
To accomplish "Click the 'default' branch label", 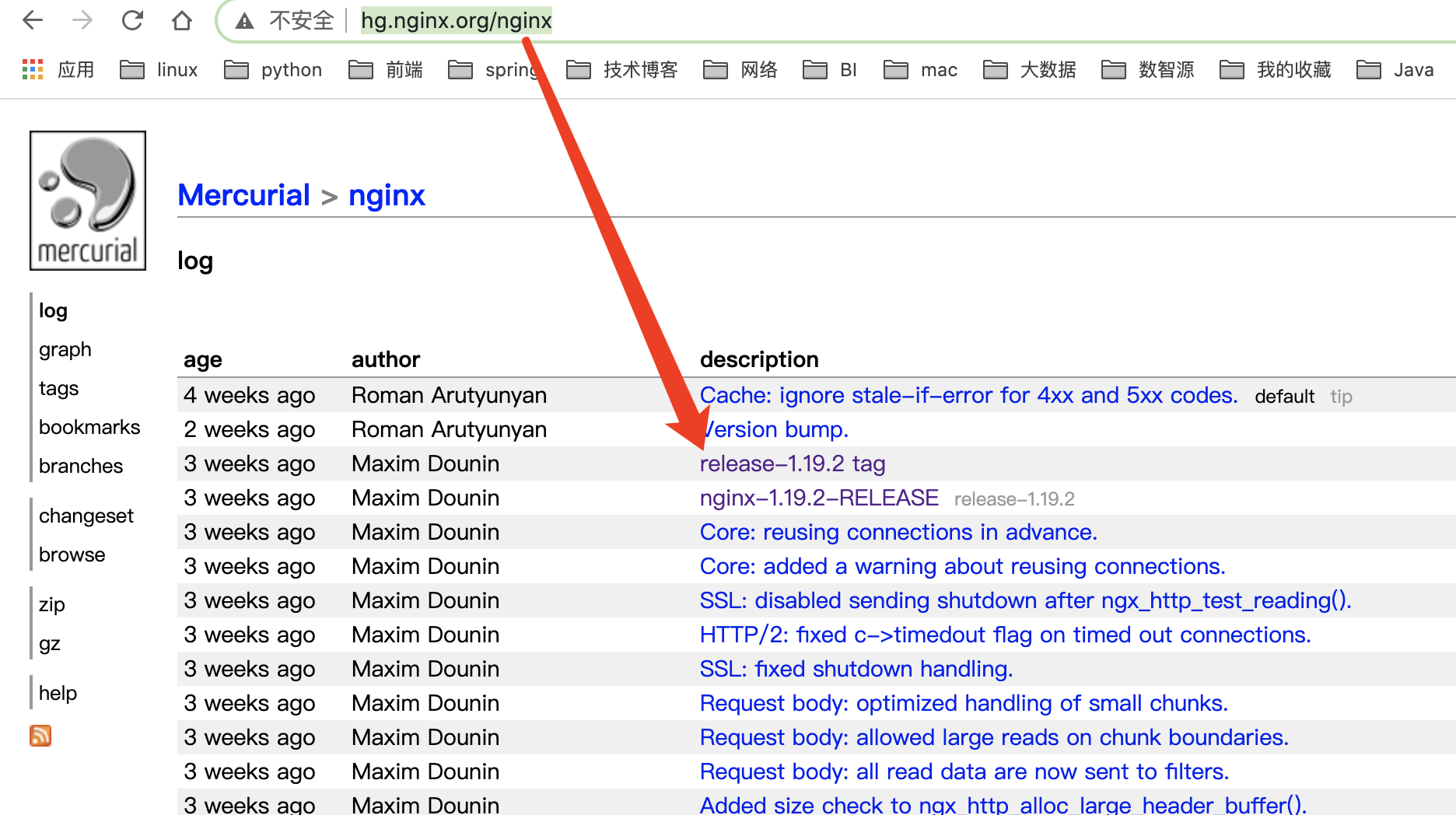I will 1285,397.
